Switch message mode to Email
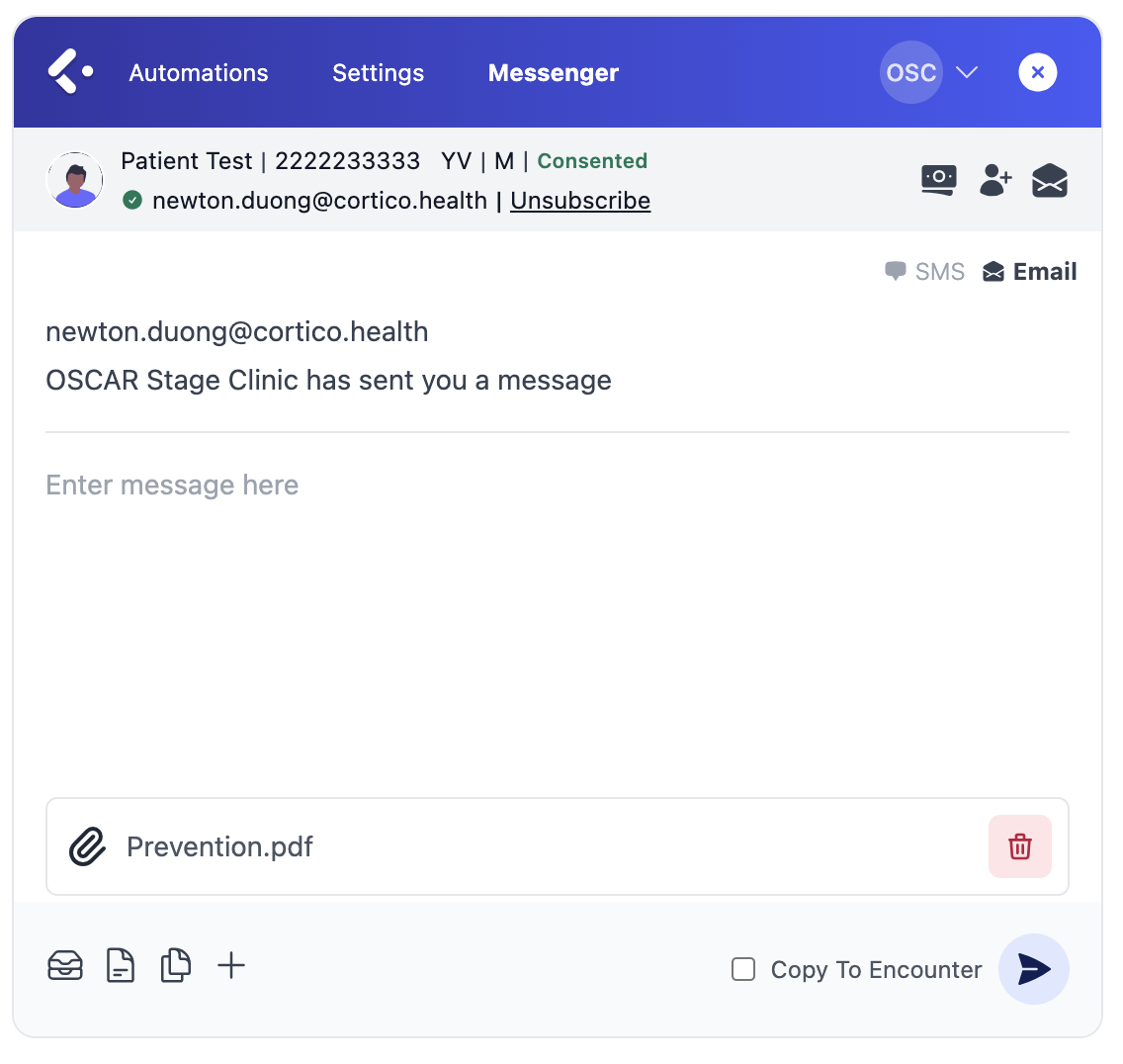This screenshot has width=1123, height=1064. tap(1029, 272)
